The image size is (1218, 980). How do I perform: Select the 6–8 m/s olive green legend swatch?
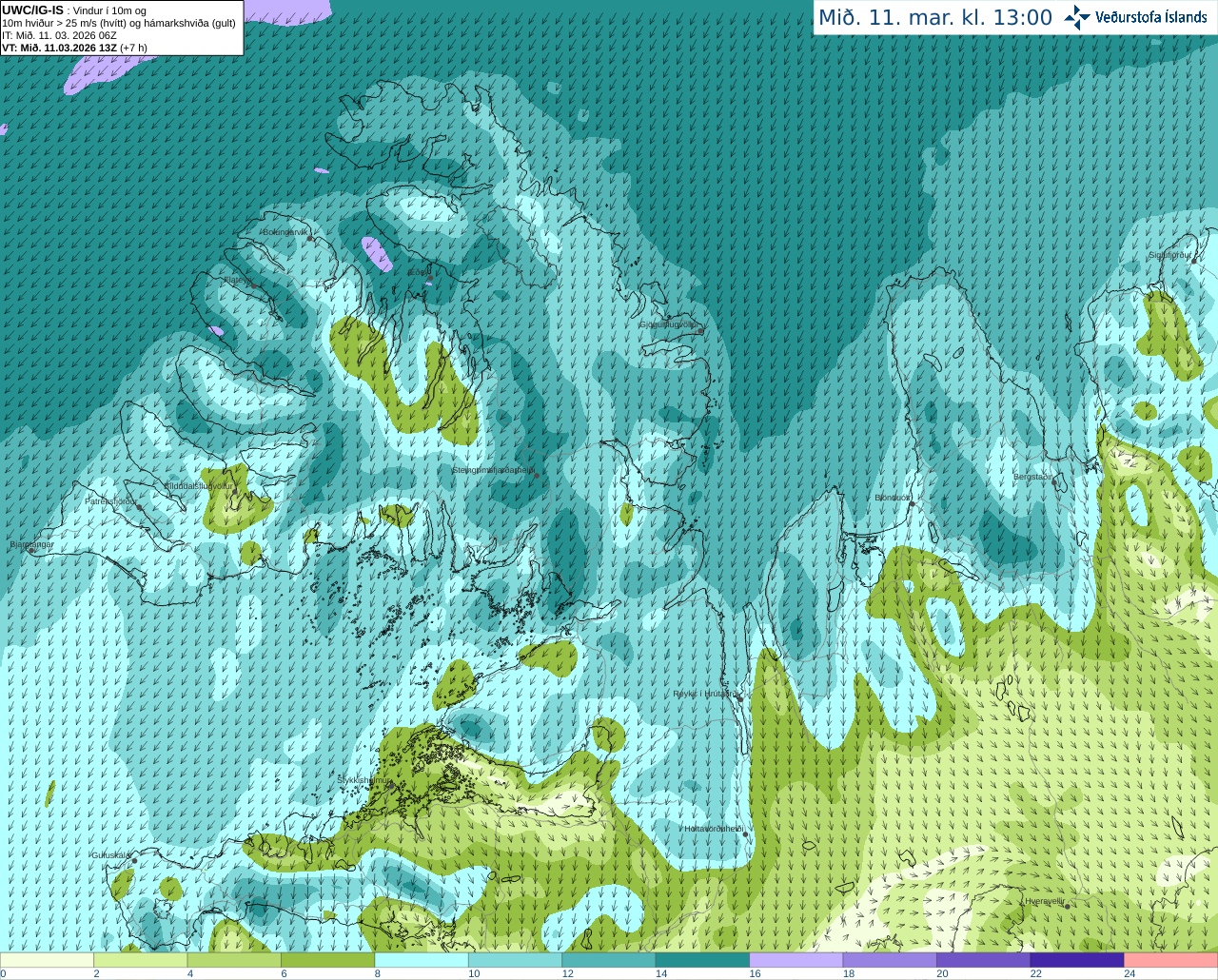point(328,960)
